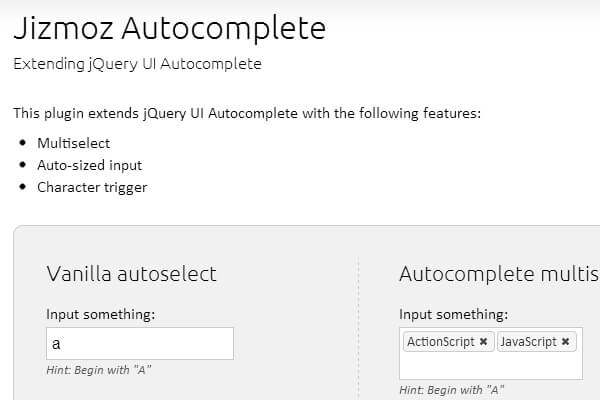This screenshot has width=600, height=400.
Task: Click the Extending jQuery UI Autocomplete subtitle
Action: point(136,64)
